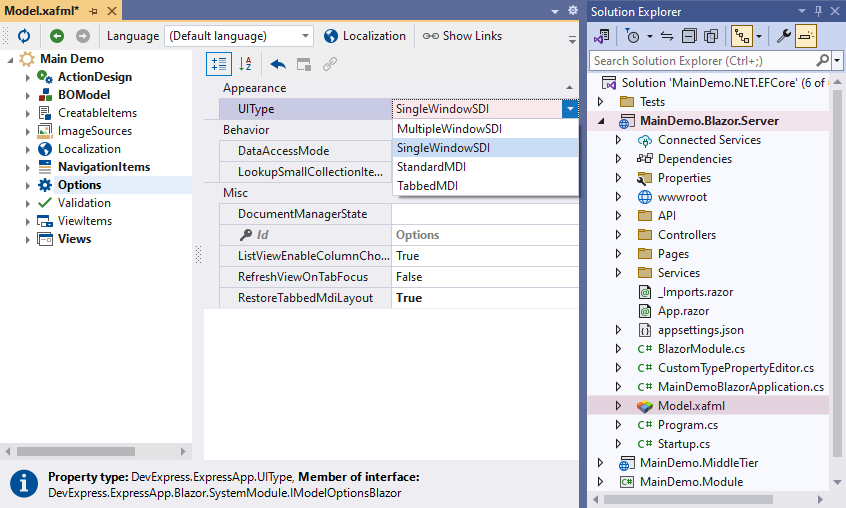Click the Pending Changes Filter clock icon
846x508 pixels.
(x=632, y=36)
